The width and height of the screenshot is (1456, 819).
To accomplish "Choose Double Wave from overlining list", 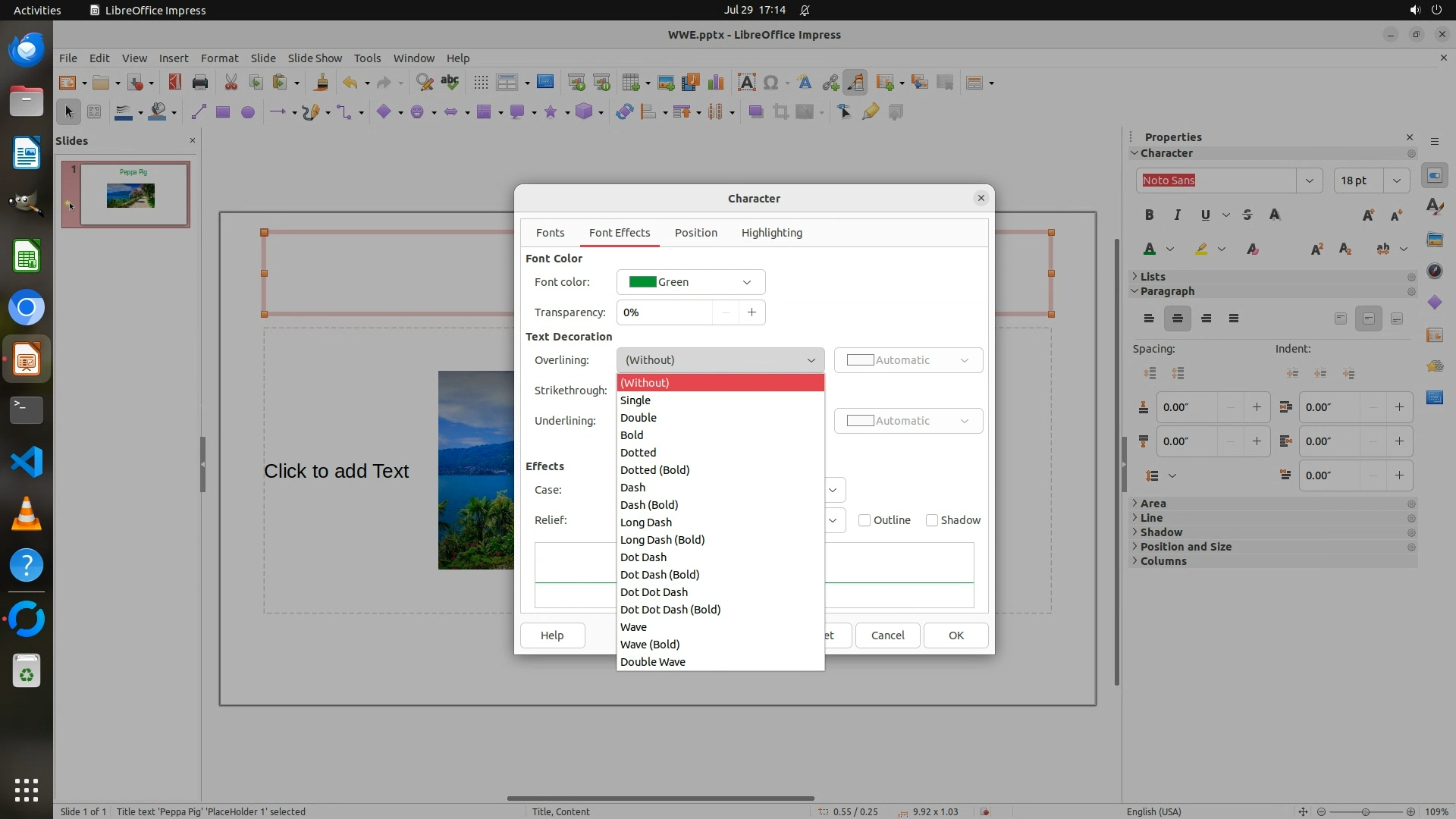I will click(652, 662).
